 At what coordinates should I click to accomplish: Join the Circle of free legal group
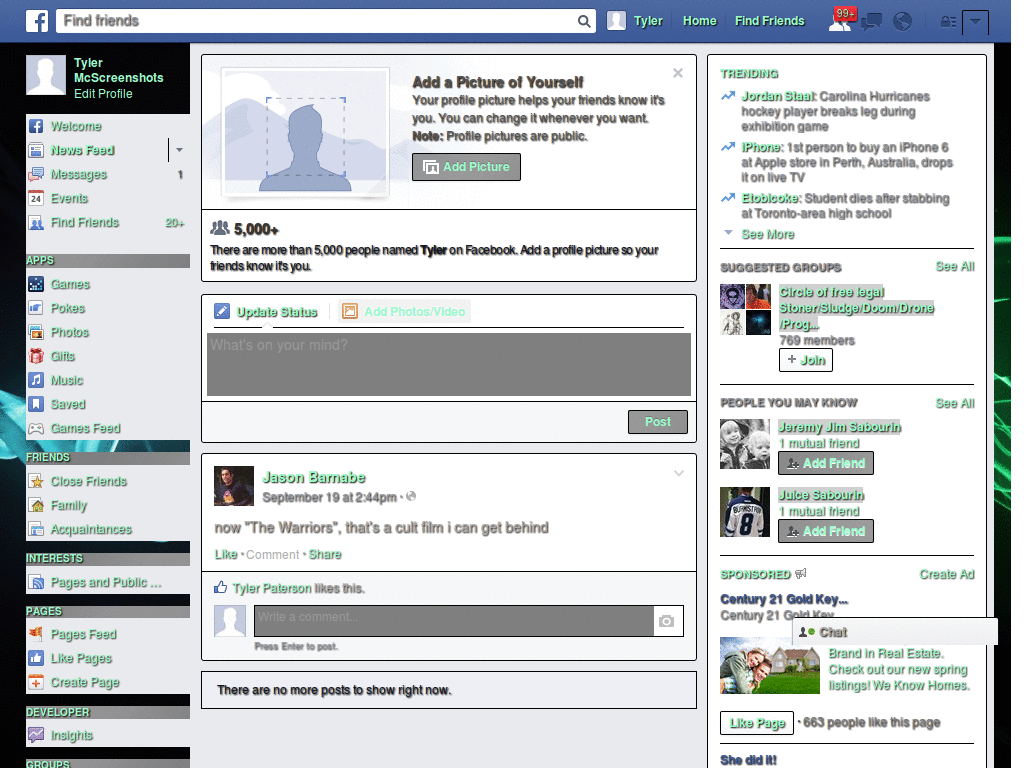pyautogui.click(x=806, y=360)
